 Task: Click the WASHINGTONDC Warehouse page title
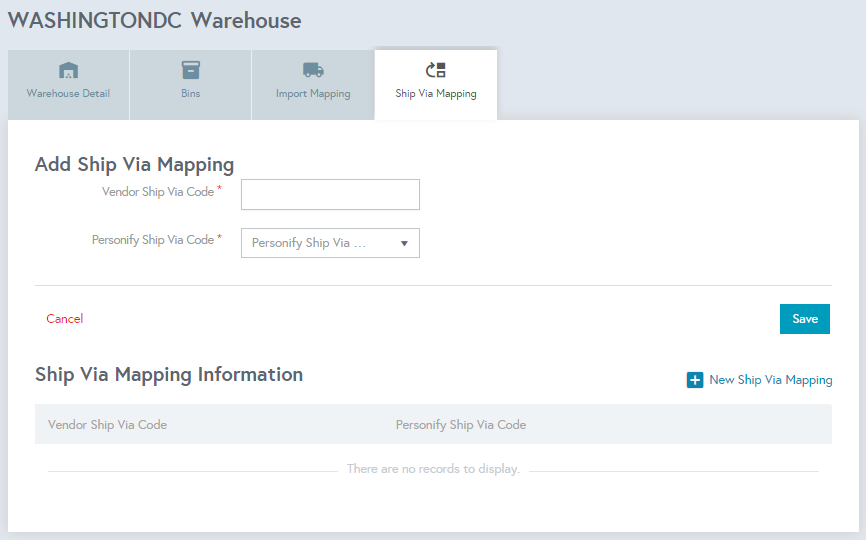155,21
